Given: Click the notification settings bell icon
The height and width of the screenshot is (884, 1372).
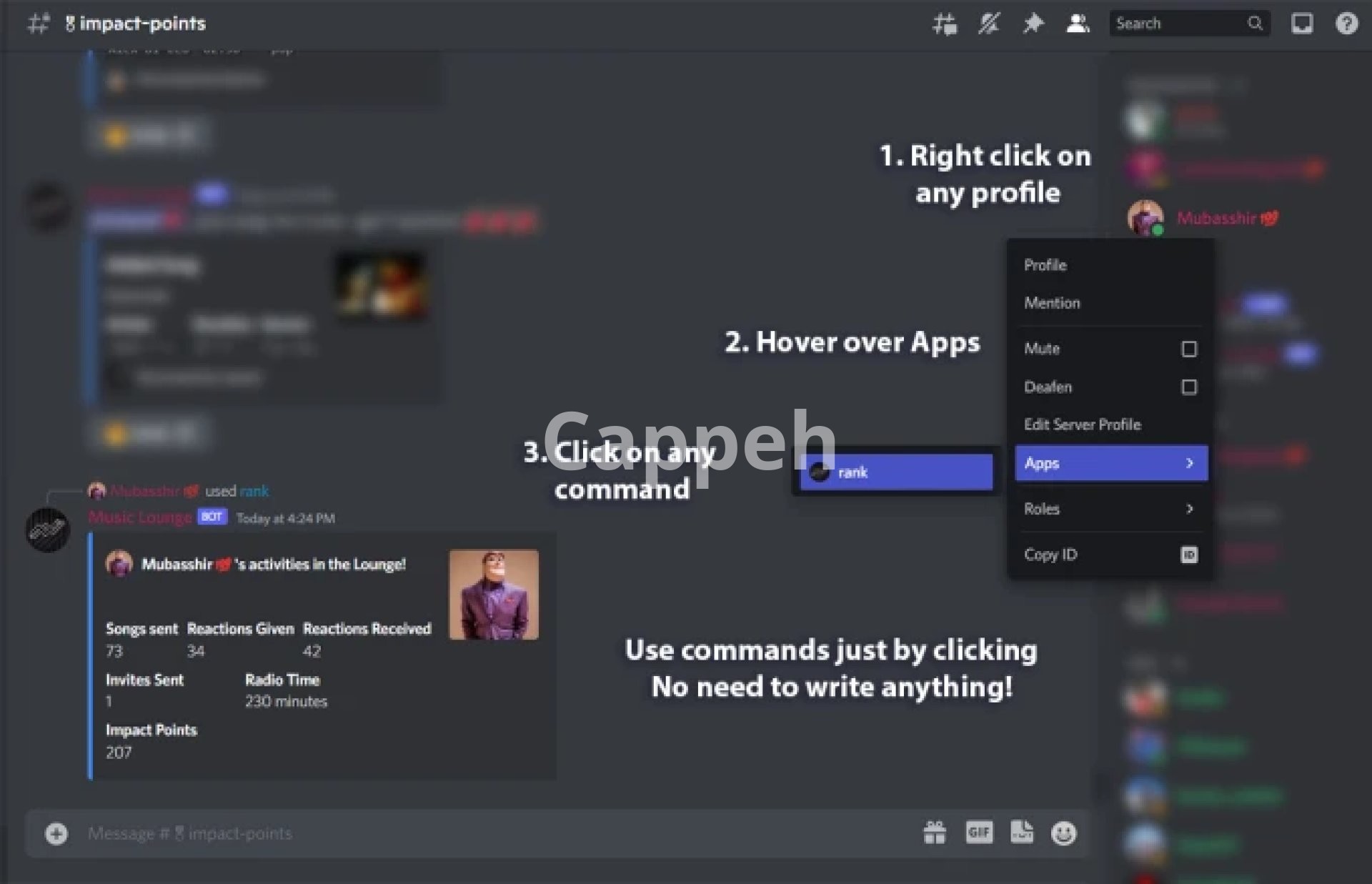Looking at the screenshot, I should [x=988, y=24].
